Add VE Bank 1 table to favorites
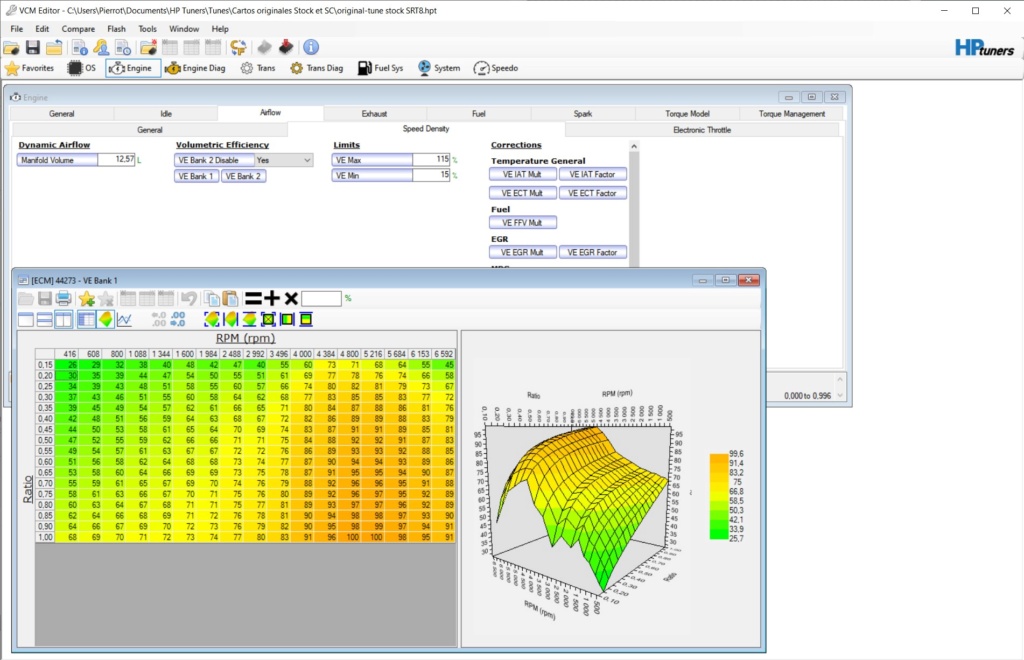The height and width of the screenshot is (660, 1024). point(86,299)
